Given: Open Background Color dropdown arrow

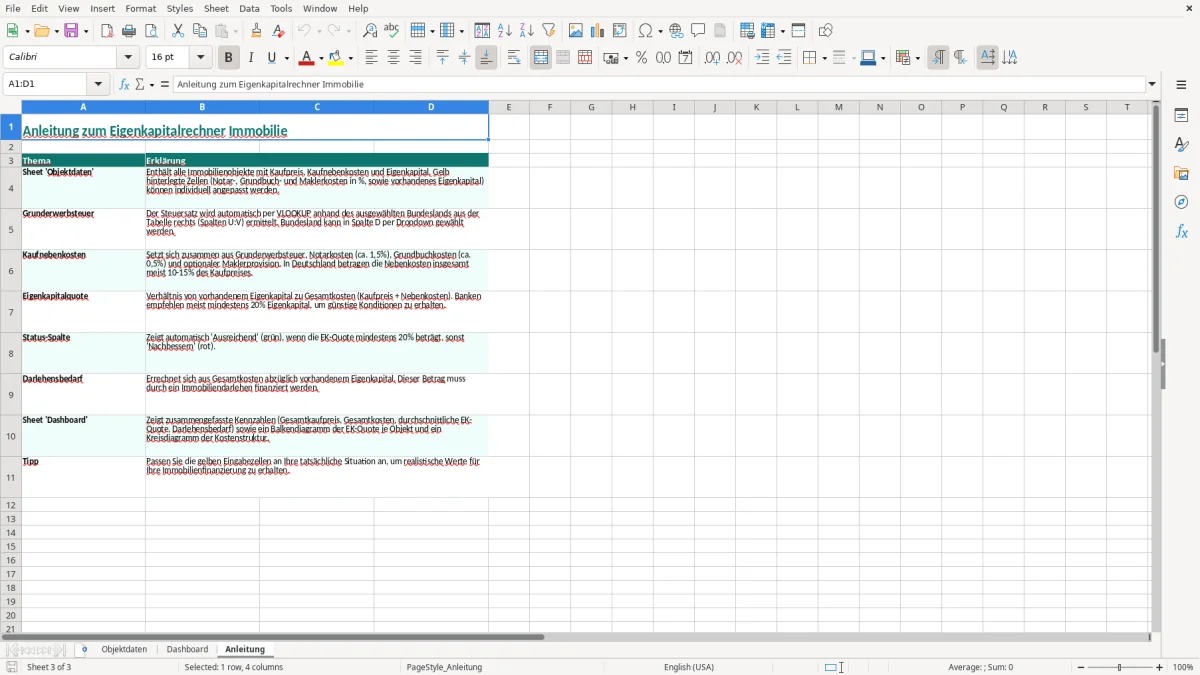Looking at the screenshot, I should pos(351,58).
